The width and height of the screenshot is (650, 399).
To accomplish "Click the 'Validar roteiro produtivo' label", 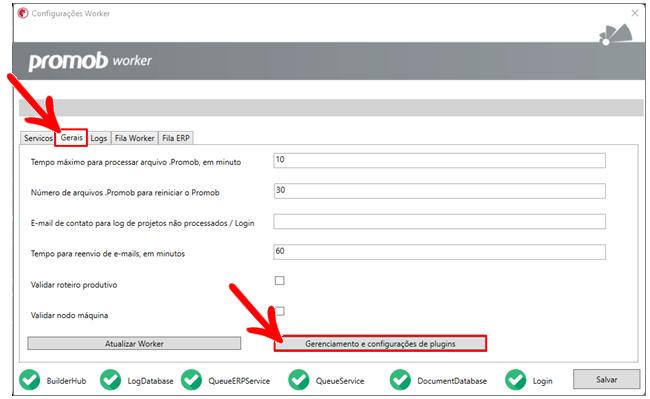I will (x=74, y=285).
